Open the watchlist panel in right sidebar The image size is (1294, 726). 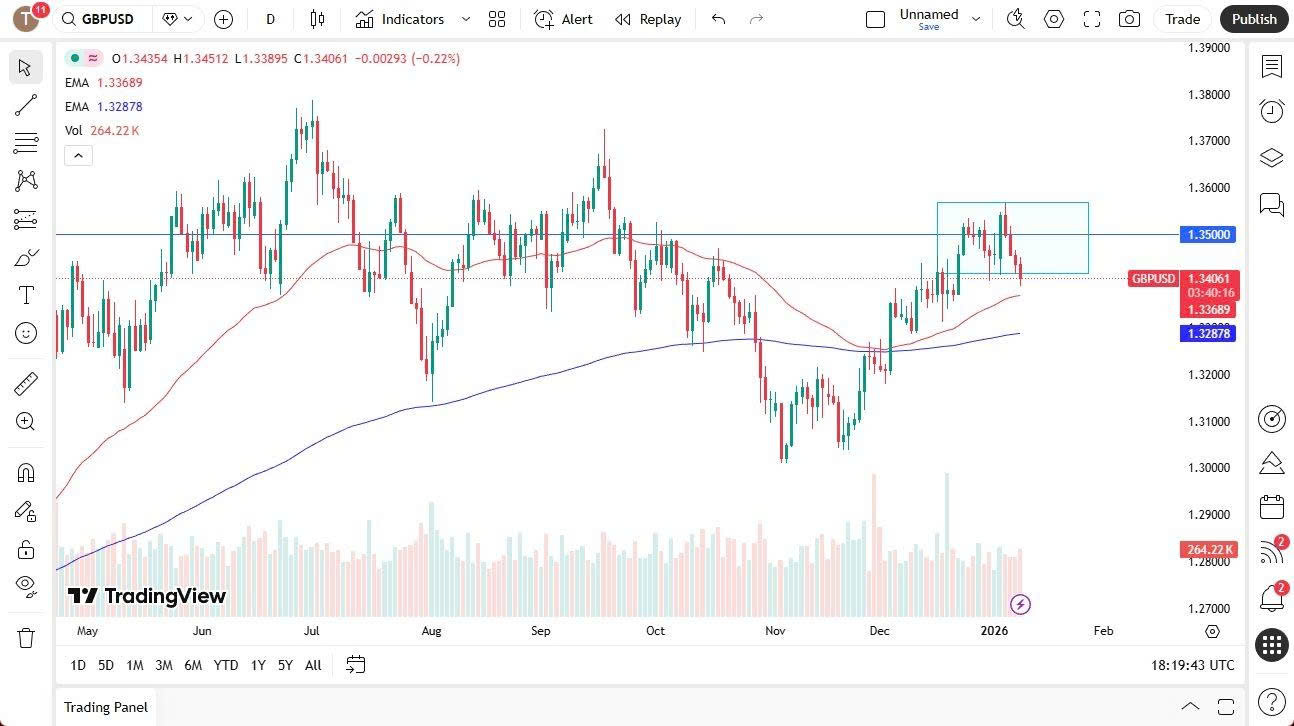[1272, 67]
